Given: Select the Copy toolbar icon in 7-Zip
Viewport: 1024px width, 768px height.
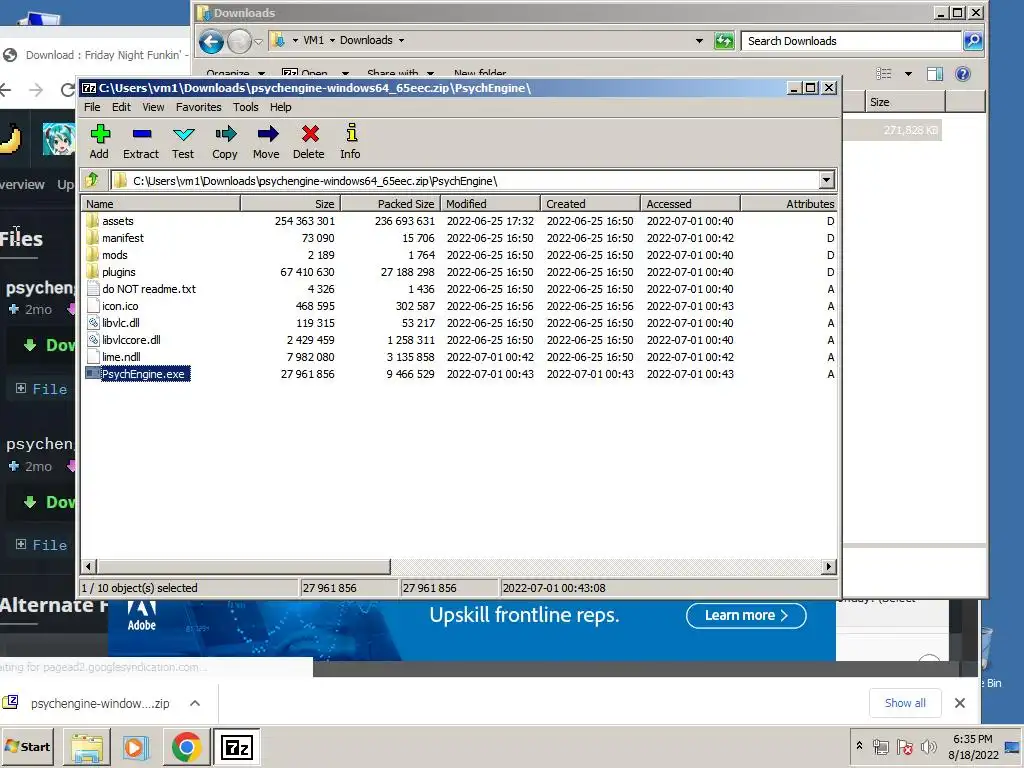Looking at the screenshot, I should (225, 142).
